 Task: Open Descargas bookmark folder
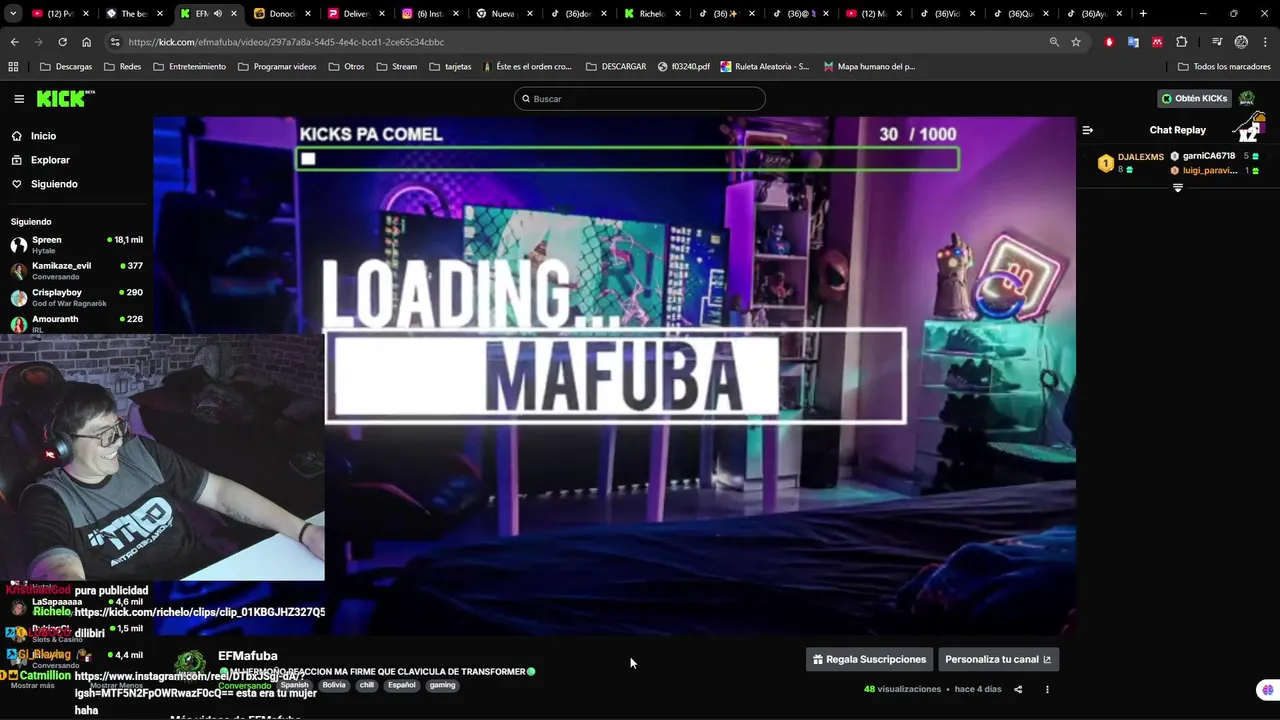pyautogui.click(x=66, y=67)
